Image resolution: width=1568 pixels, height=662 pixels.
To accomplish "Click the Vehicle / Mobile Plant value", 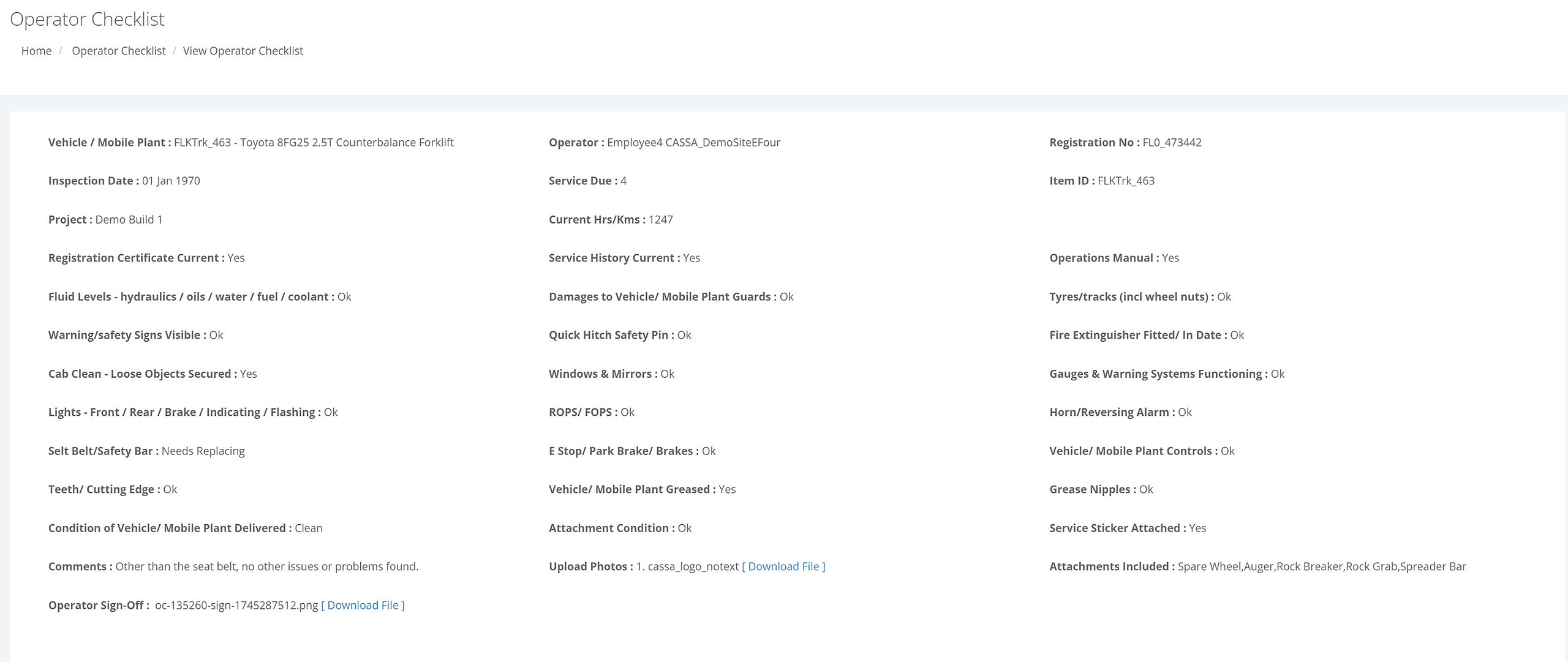I will [314, 142].
